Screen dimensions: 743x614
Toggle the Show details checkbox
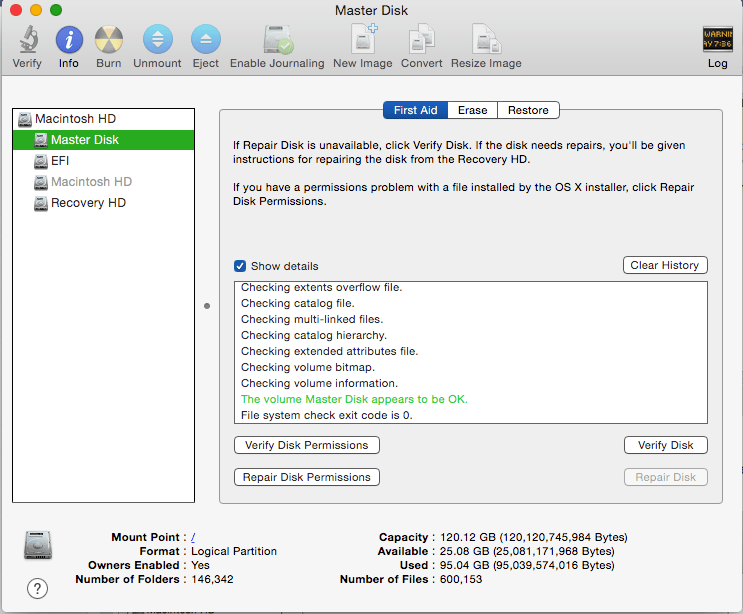pyautogui.click(x=240, y=266)
